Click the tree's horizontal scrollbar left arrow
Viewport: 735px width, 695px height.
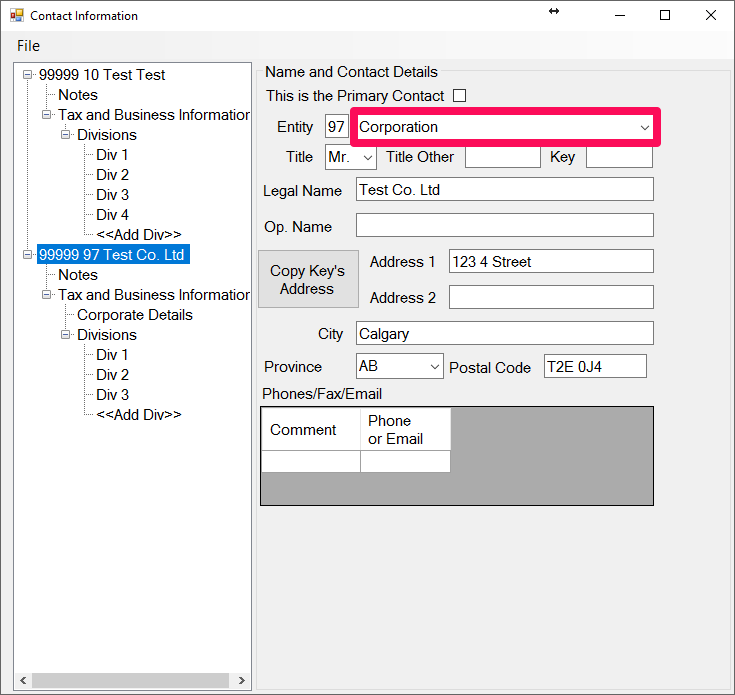(24, 680)
